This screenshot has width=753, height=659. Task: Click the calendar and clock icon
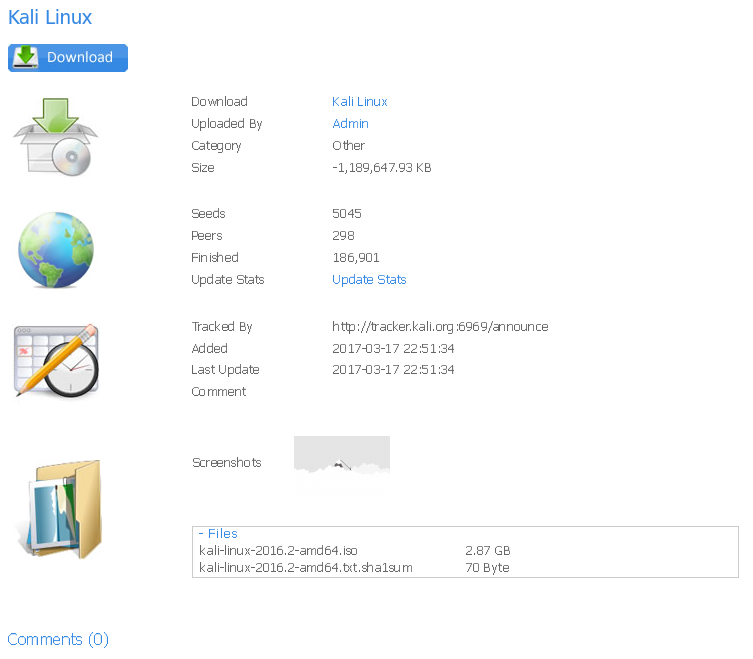tap(56, 361)
